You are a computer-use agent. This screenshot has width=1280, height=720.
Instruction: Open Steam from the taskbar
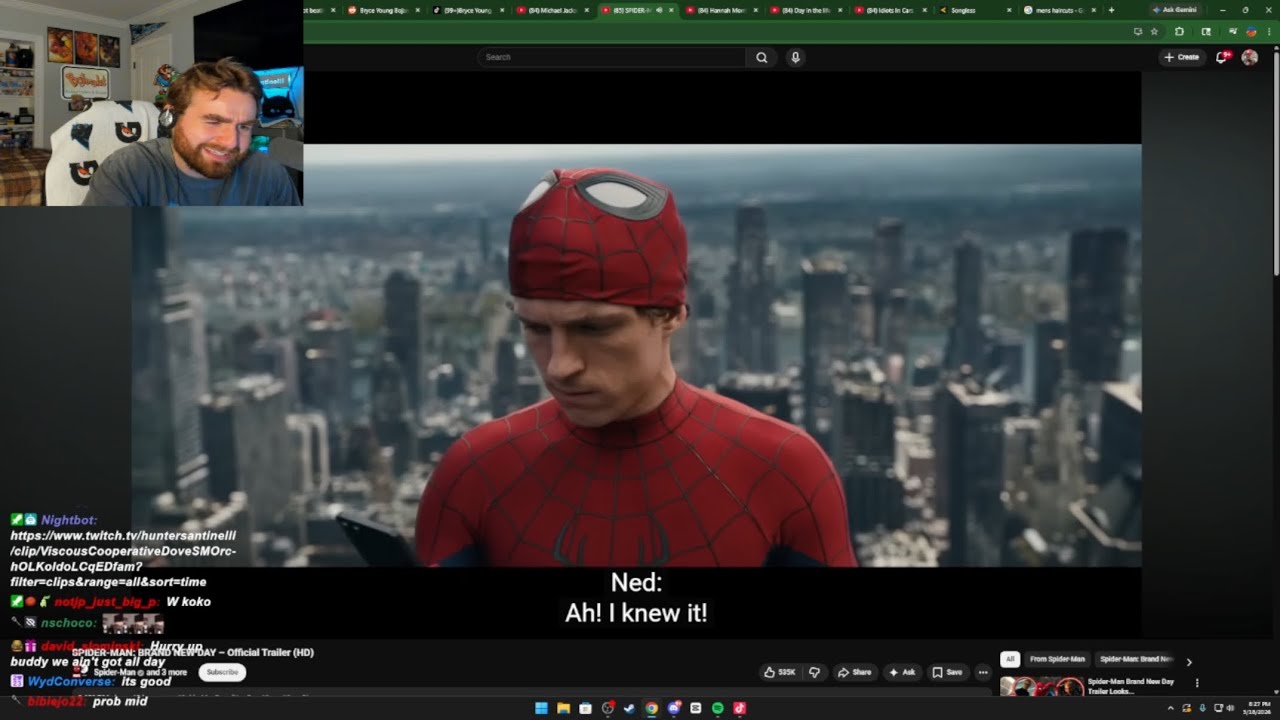629,708
